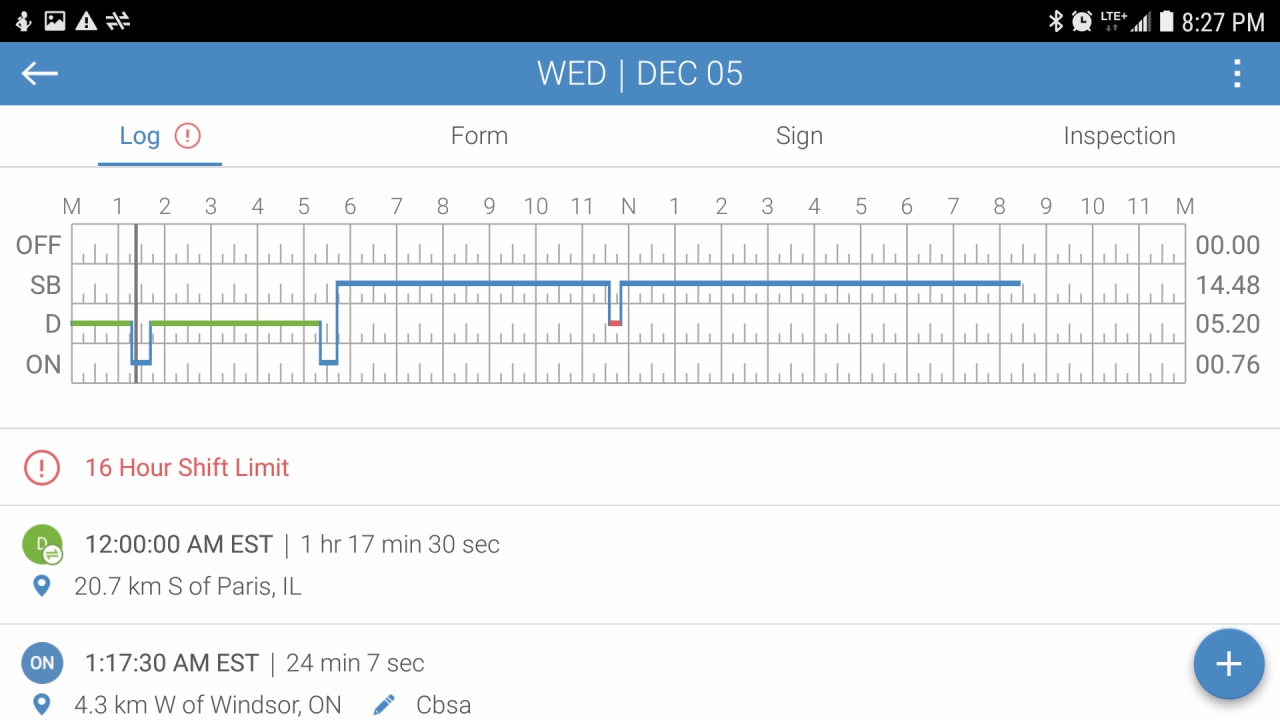The image size is (1280, 720).
Task: Open the three-dot overflow menu
Action: [1237, 73]
